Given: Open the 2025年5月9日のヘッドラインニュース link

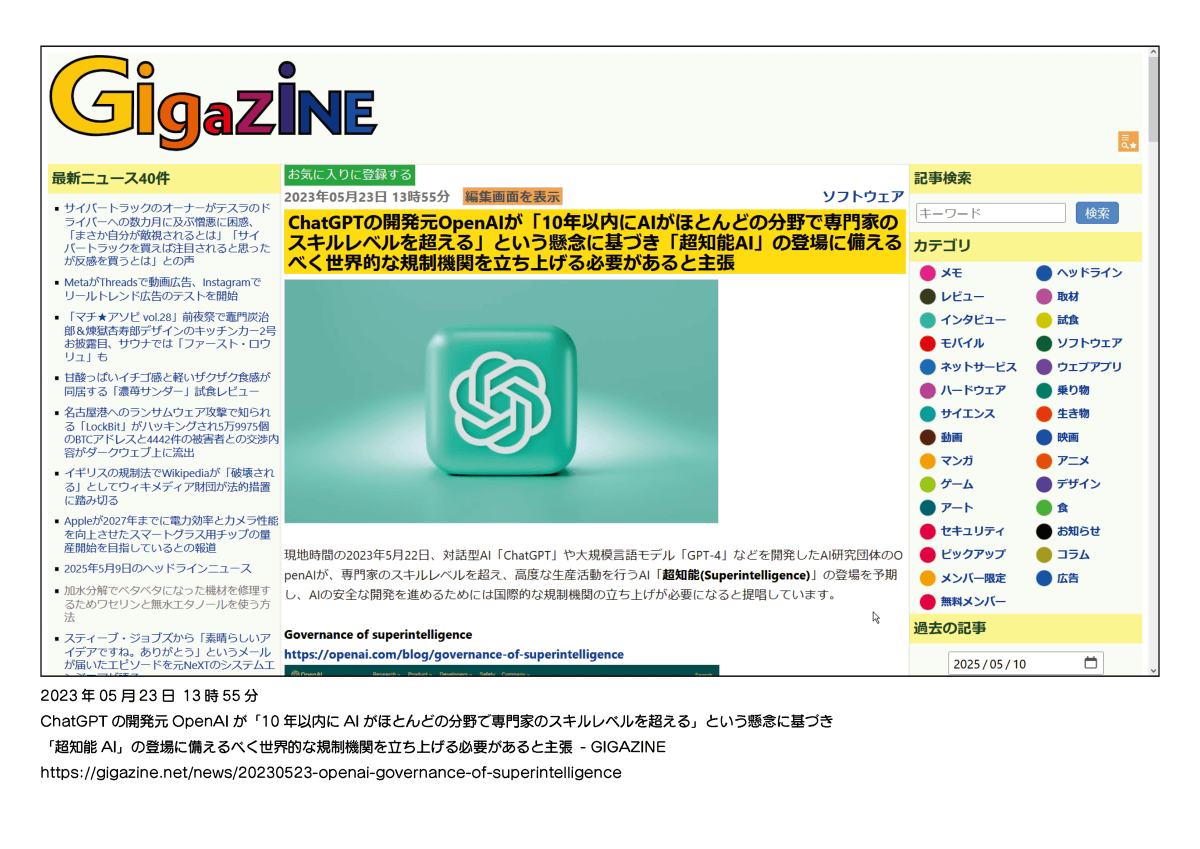Looking at the screenshot, I should (158, 568).
